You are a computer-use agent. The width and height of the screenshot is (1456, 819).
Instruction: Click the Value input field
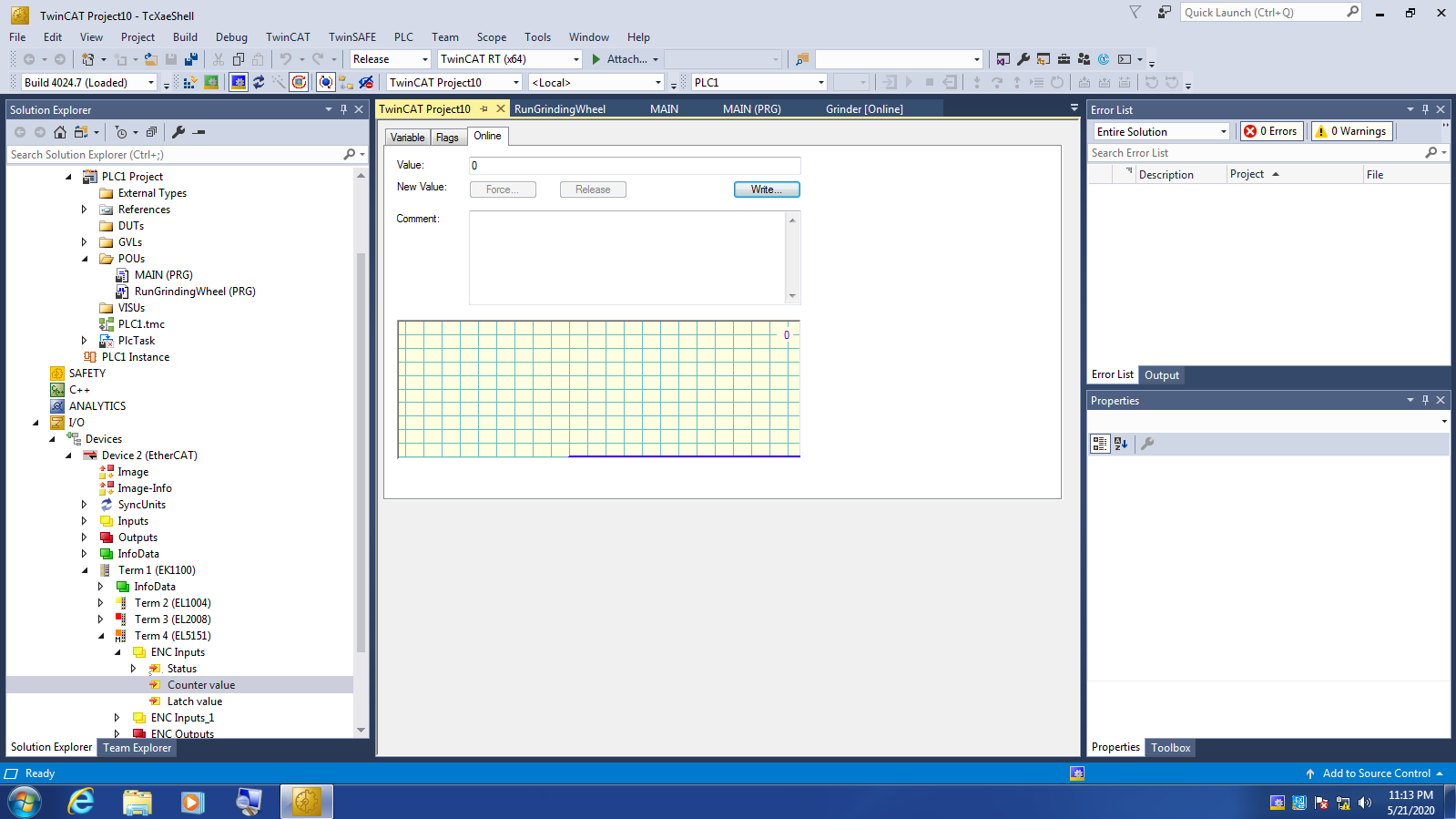click(x=635, y=166)
